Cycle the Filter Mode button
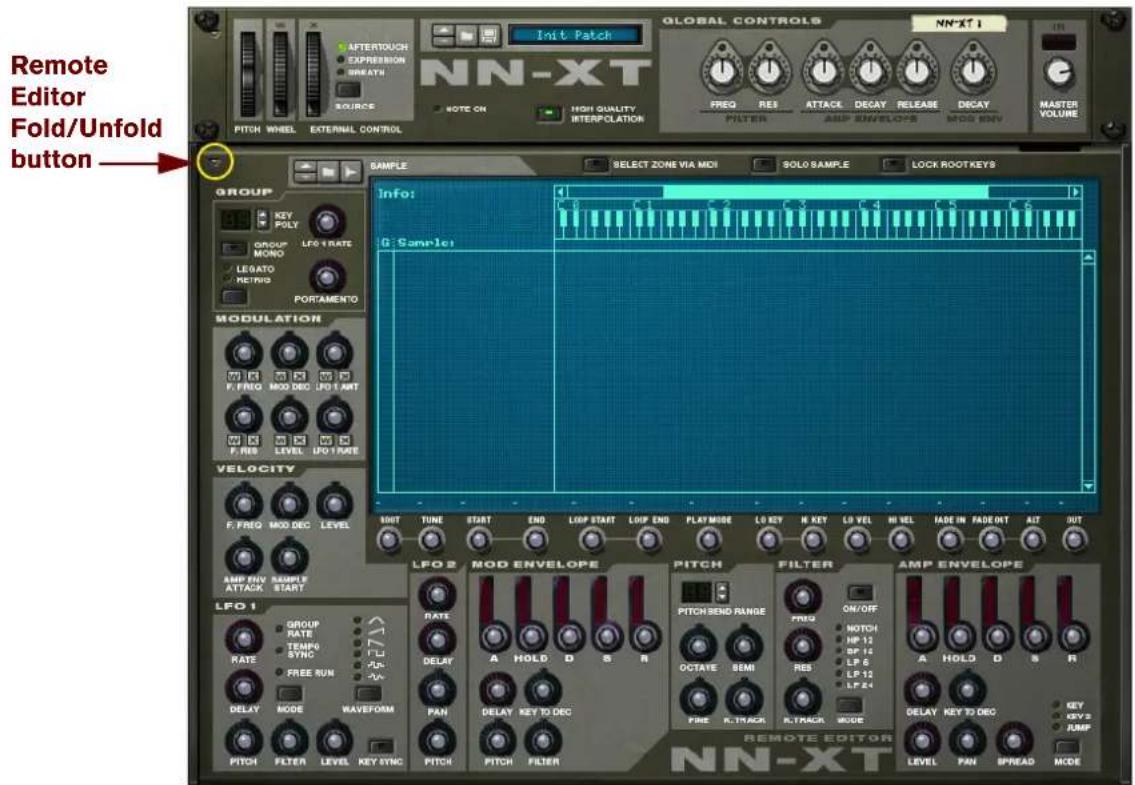 (x=849, y=705)
